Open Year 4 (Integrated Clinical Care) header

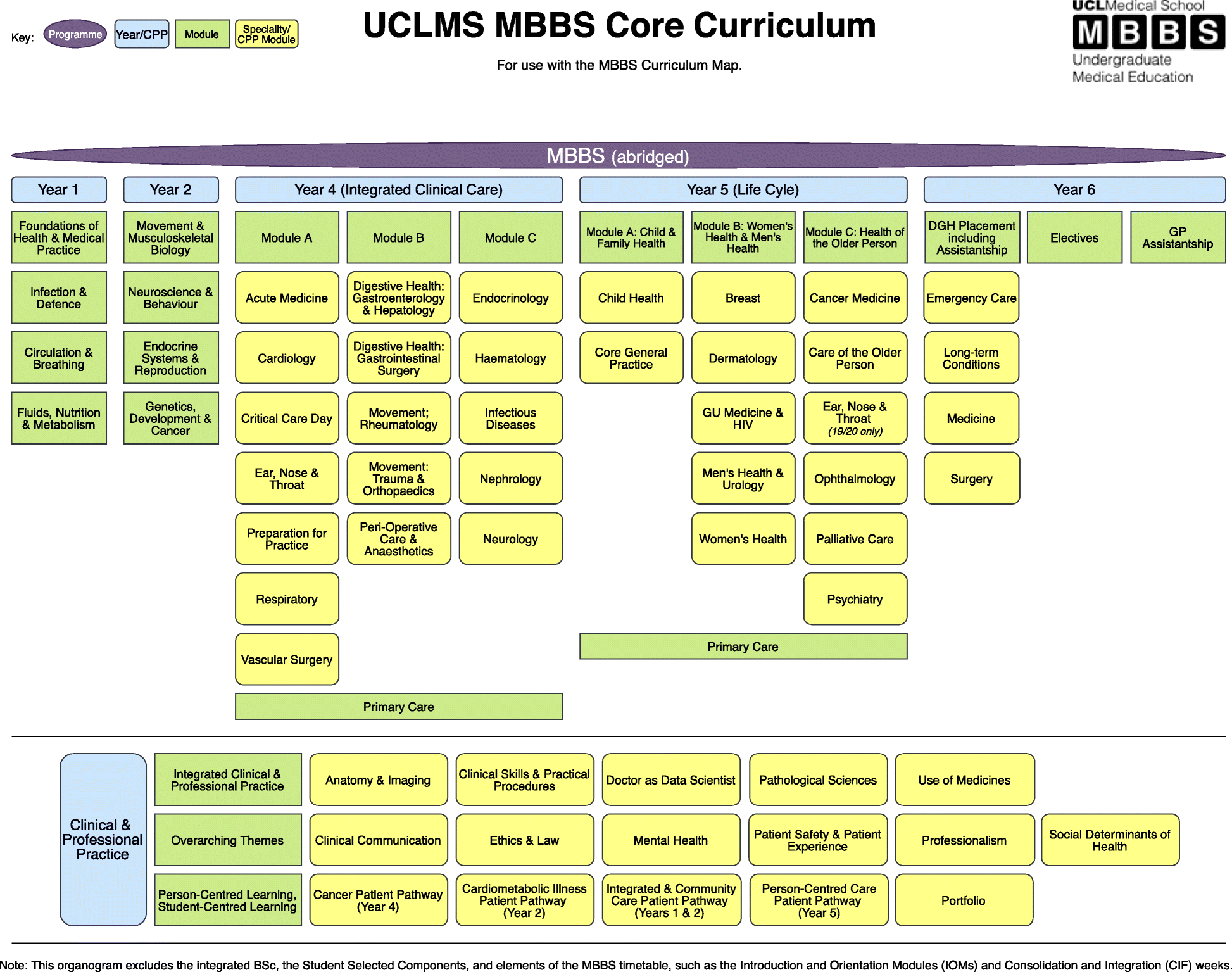[399, 190]
